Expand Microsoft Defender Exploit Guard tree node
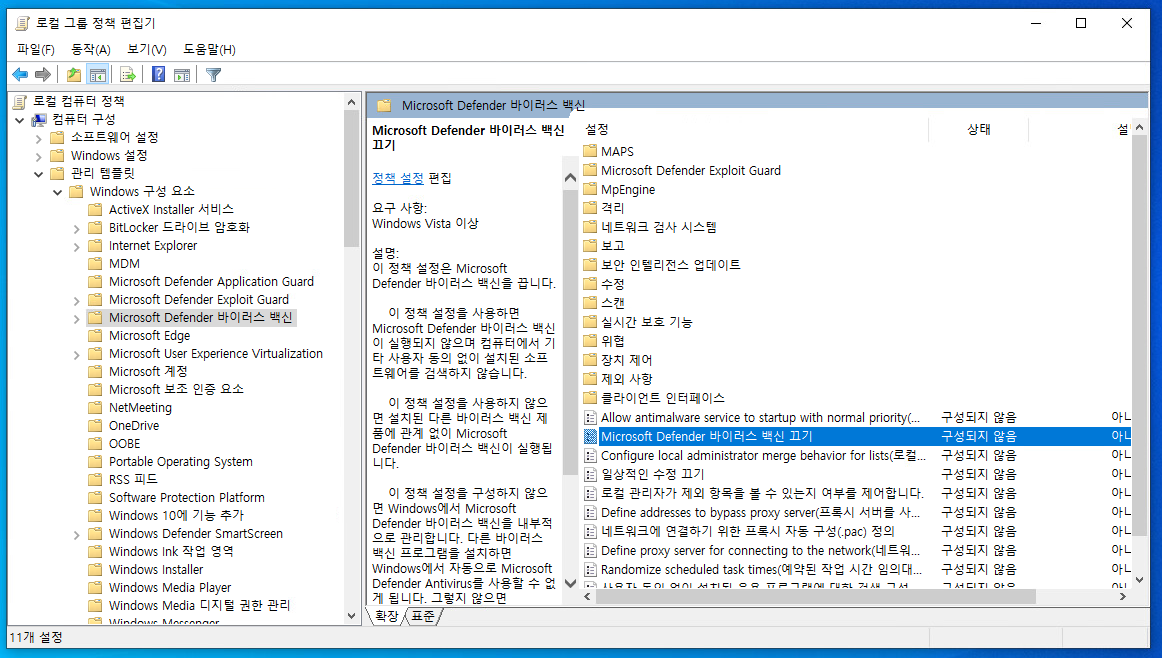This screenshot has width=1162, height=658. [76, 300]
